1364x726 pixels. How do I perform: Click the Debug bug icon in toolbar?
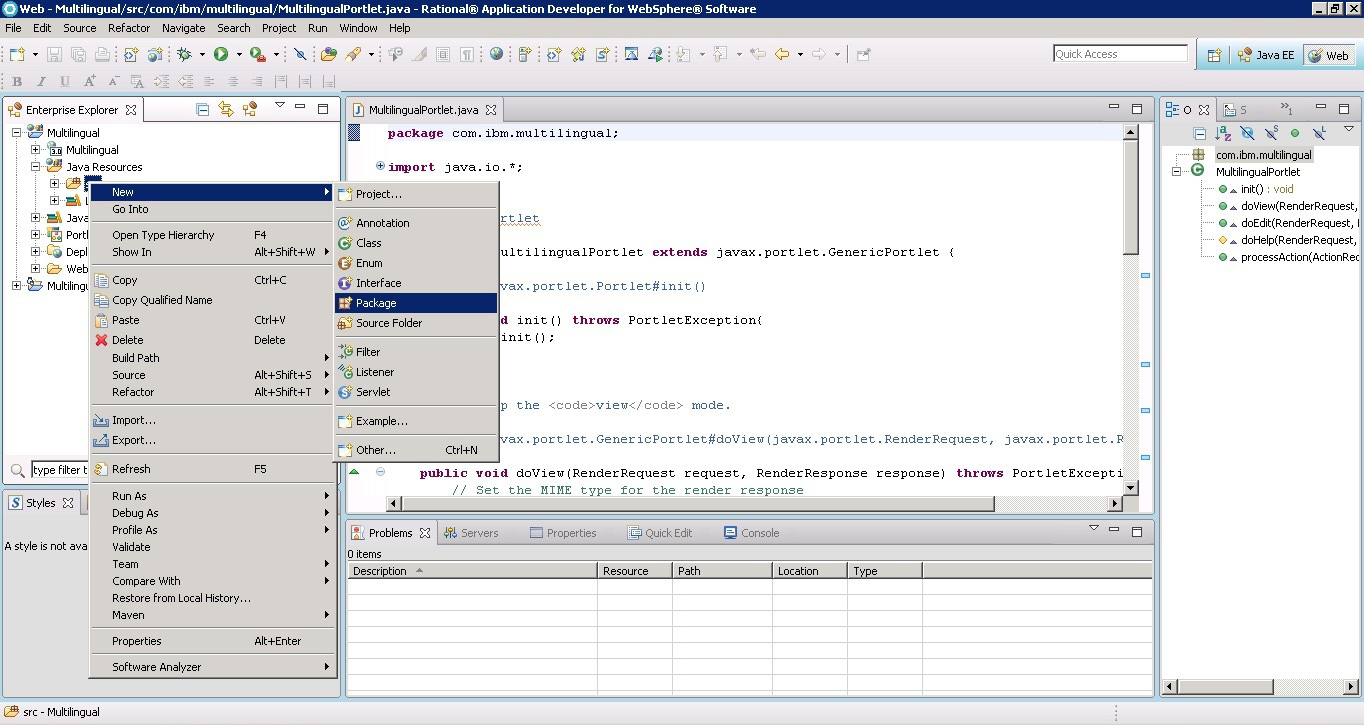(x=184, y=54)
